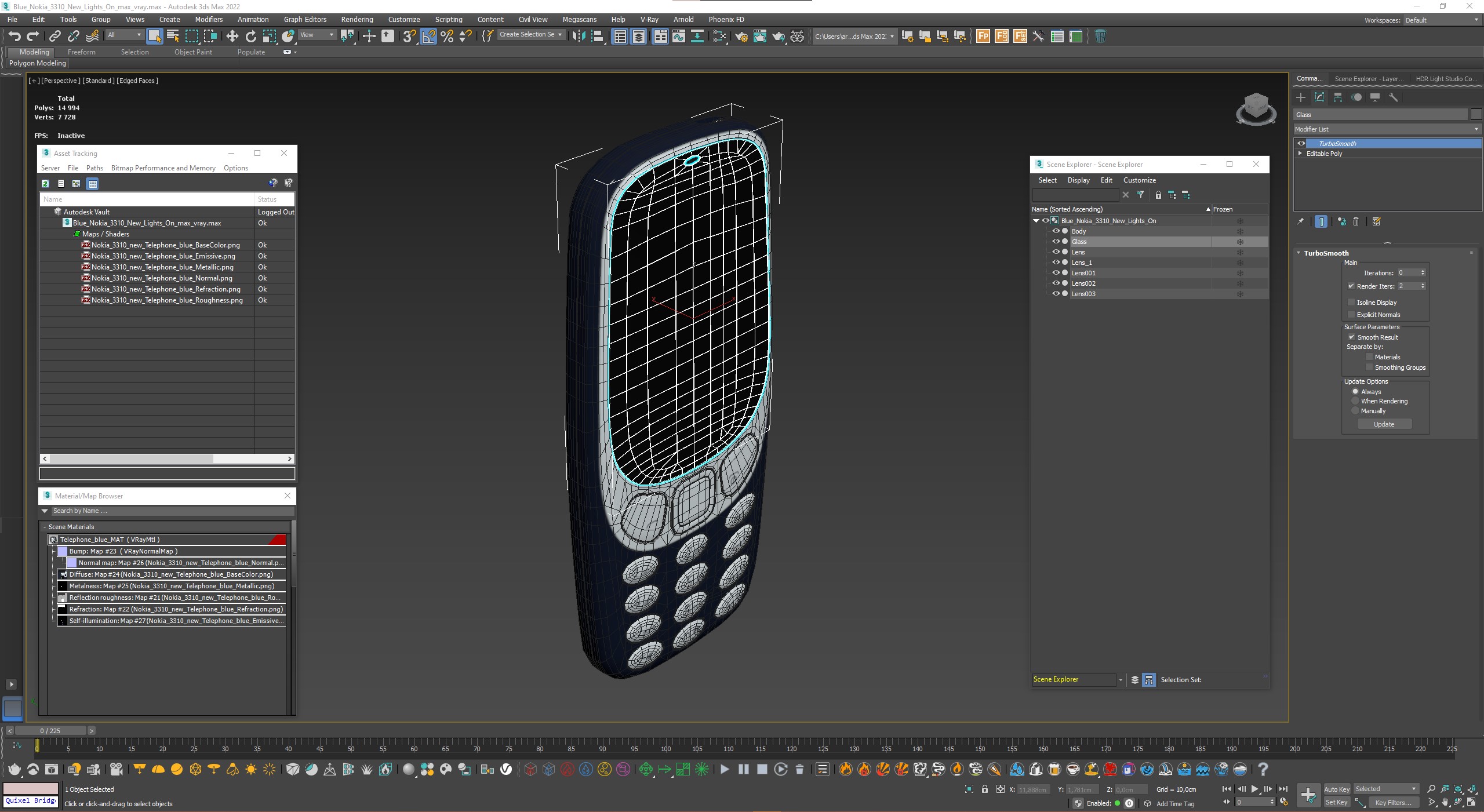Collapse Blue_Nokia_3310_New_Lights_On tree node
The height and width of the screenshot is (812, 1484).
pyautogui.click(x=1036, y=221)
